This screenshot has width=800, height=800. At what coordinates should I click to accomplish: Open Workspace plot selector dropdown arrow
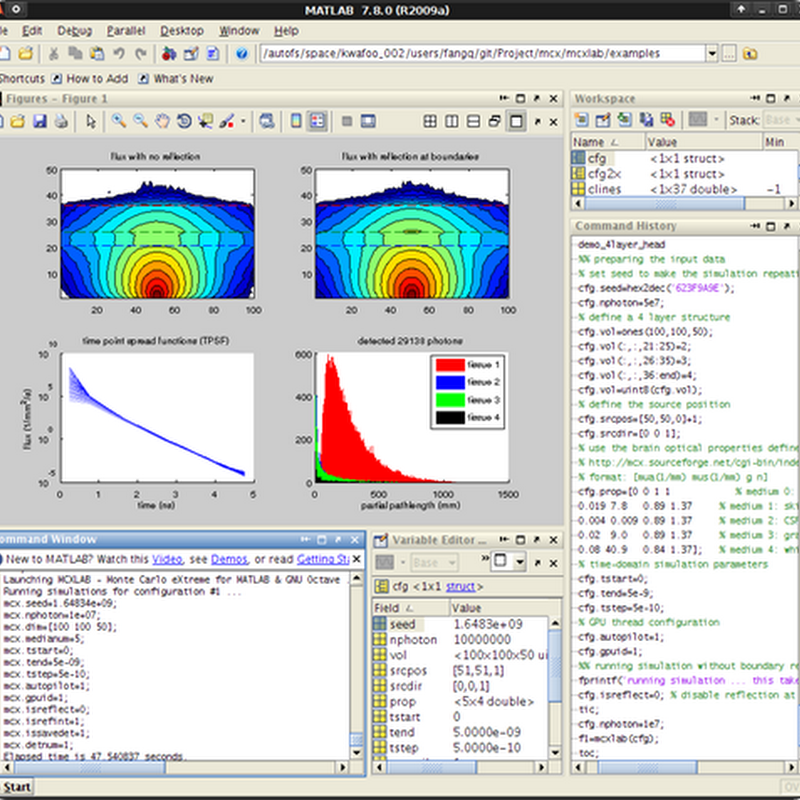pyautogui.click(x=716, y=120)
